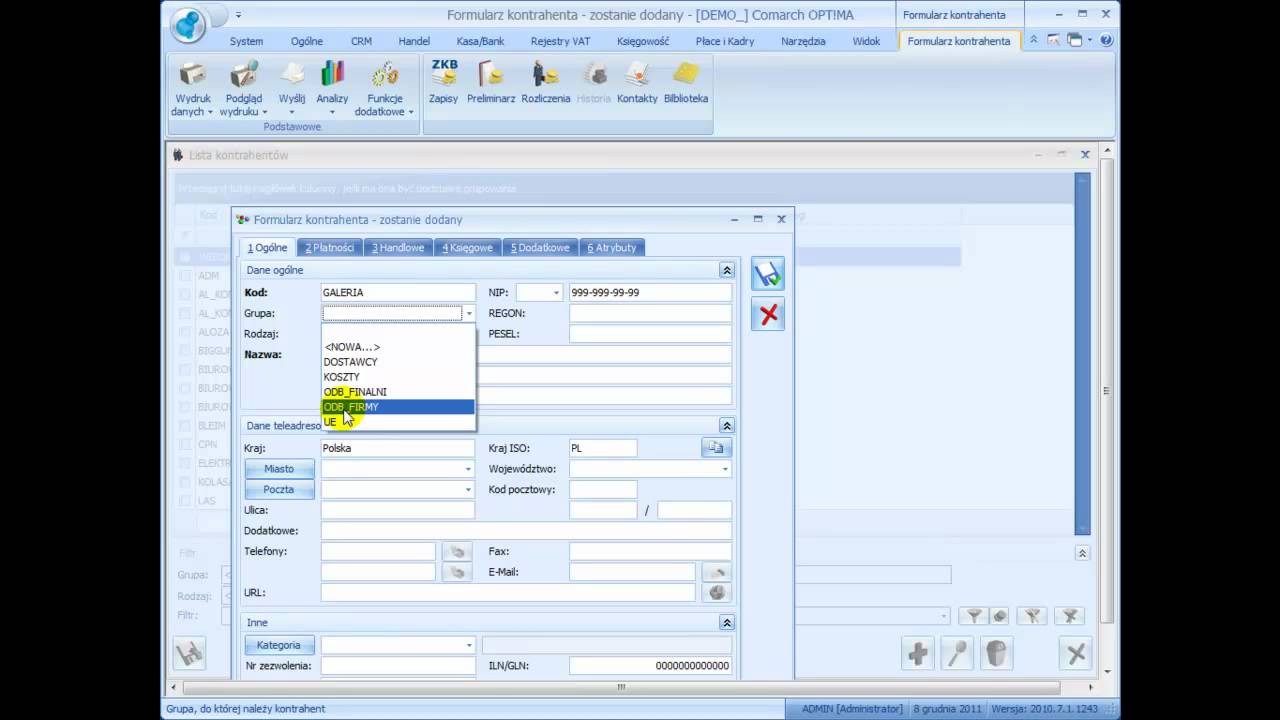1280x720 pixels.
Task: Switch to the 5 Dodatkowe tab
Action: (x=540, y=247)
